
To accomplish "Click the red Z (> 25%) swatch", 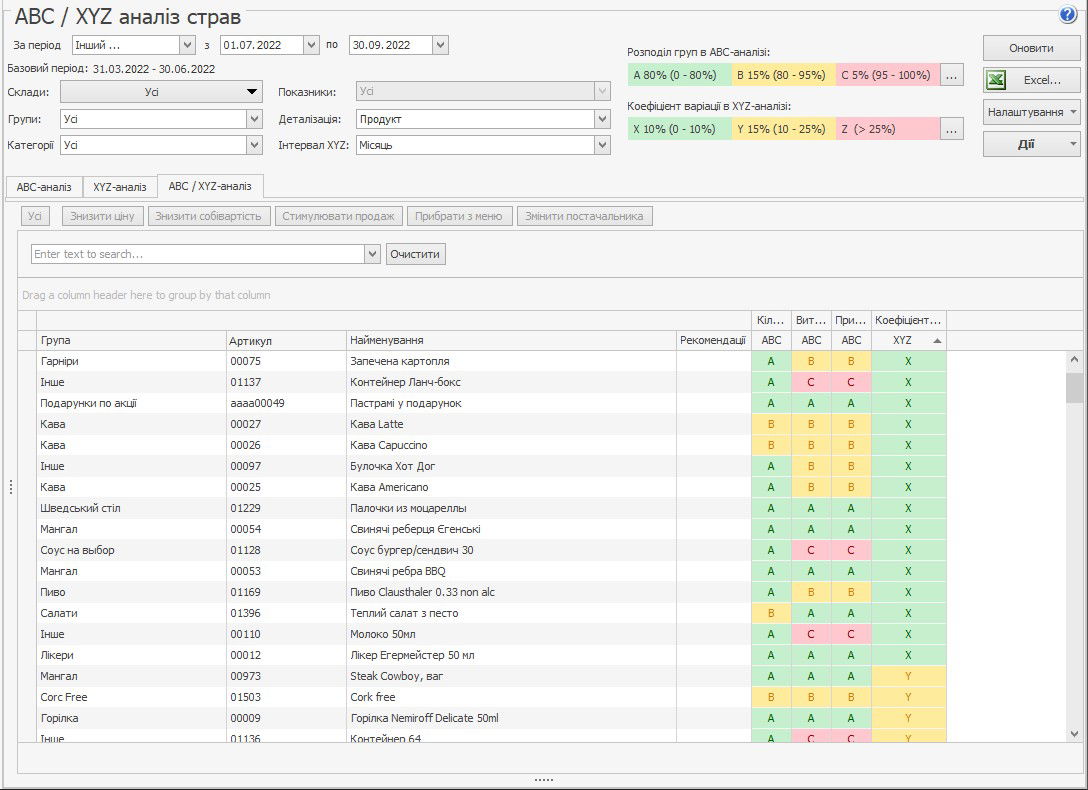I will (888, 129).
